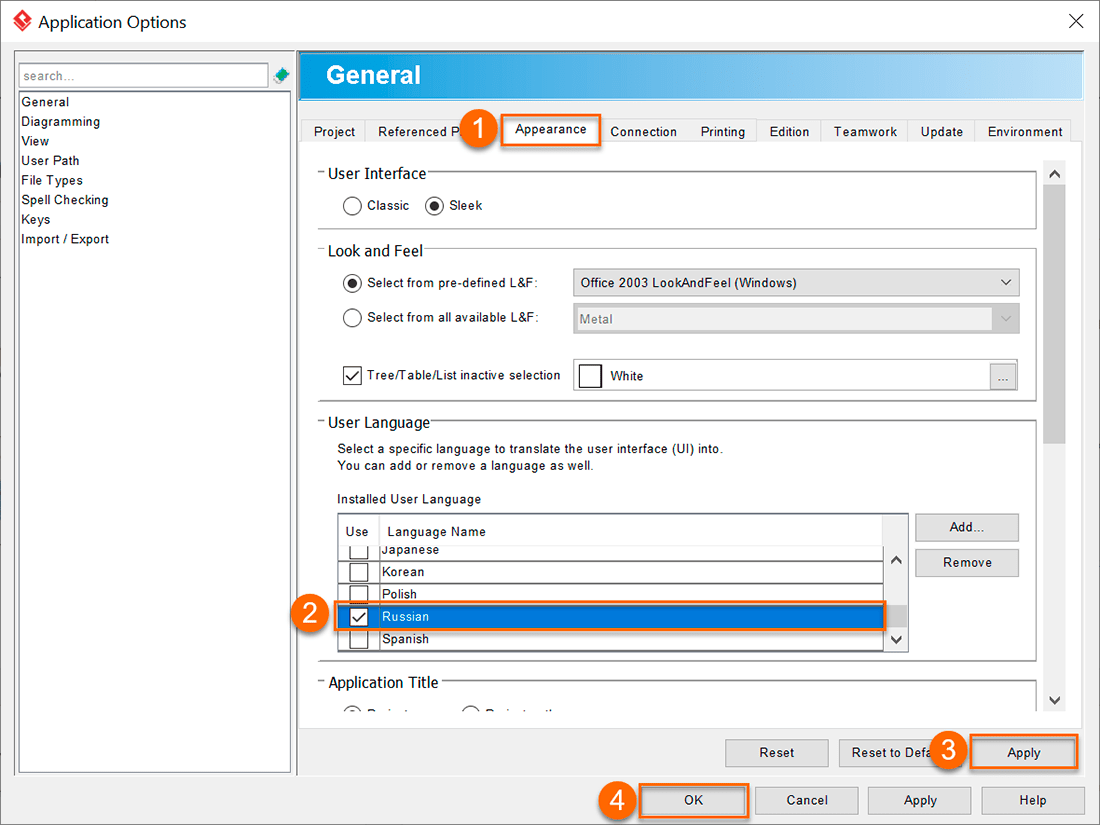Click into the search input field
Screen dimensions: 1100x825
click(142, 76)
